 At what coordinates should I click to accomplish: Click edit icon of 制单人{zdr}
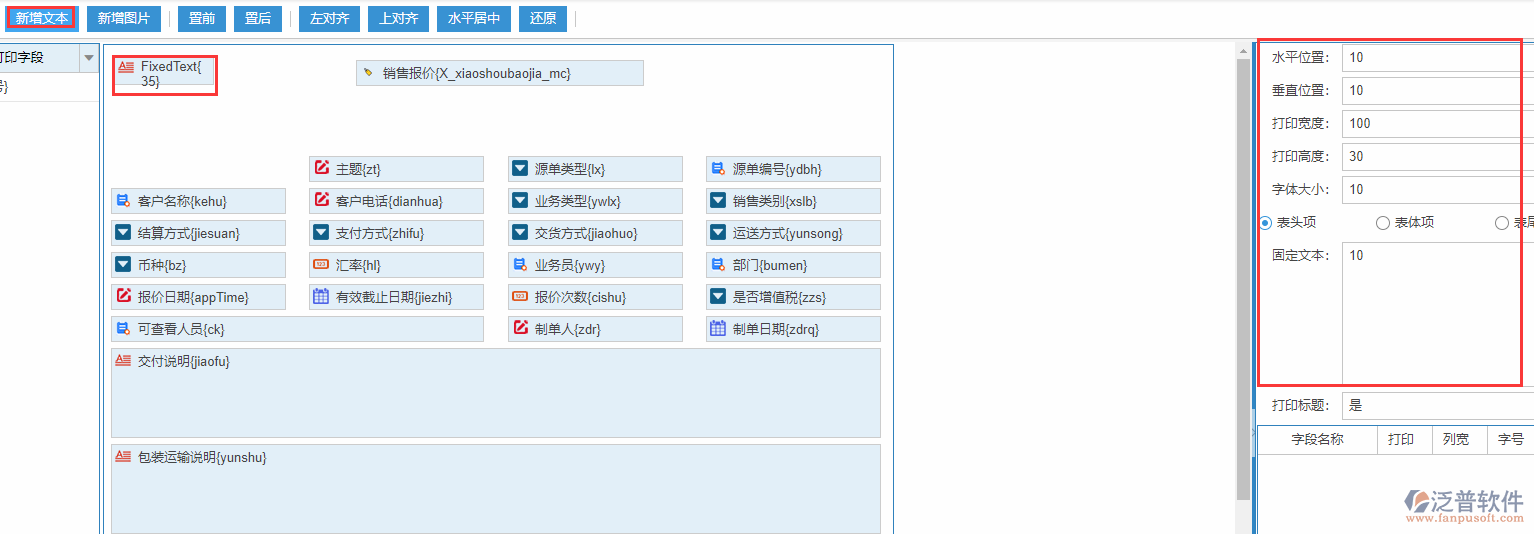(x=520, y=328)
